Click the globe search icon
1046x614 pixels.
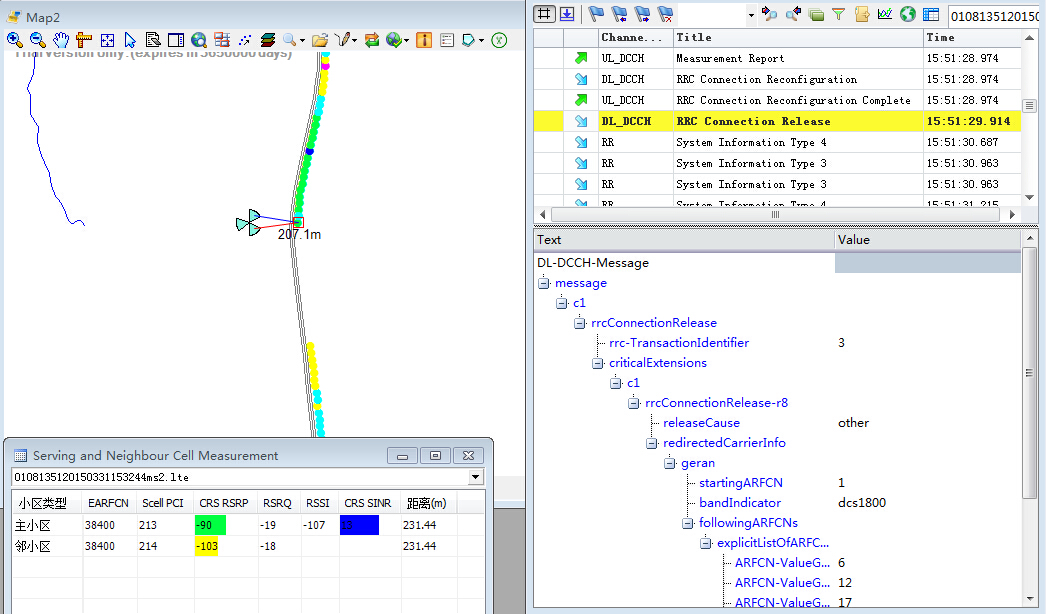(198, 40)
